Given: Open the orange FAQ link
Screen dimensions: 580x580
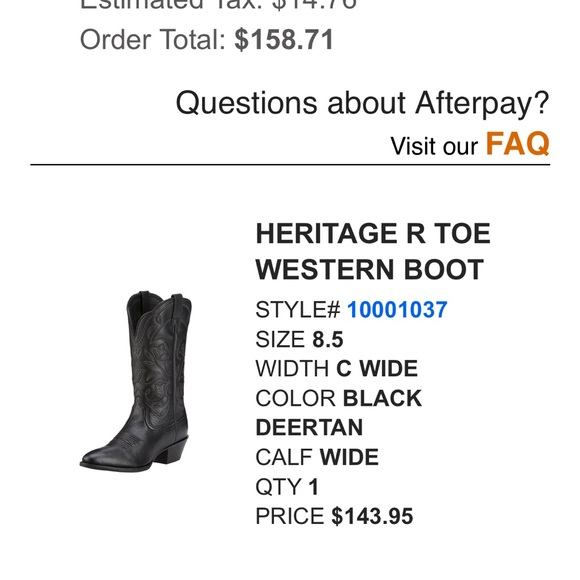Looking at the screenshot, I should 517,144.
